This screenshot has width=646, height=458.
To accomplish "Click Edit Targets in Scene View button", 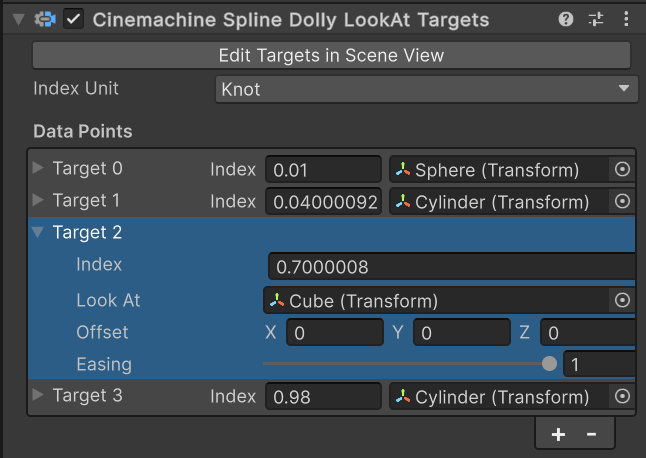I will click(x=331, y=55).
